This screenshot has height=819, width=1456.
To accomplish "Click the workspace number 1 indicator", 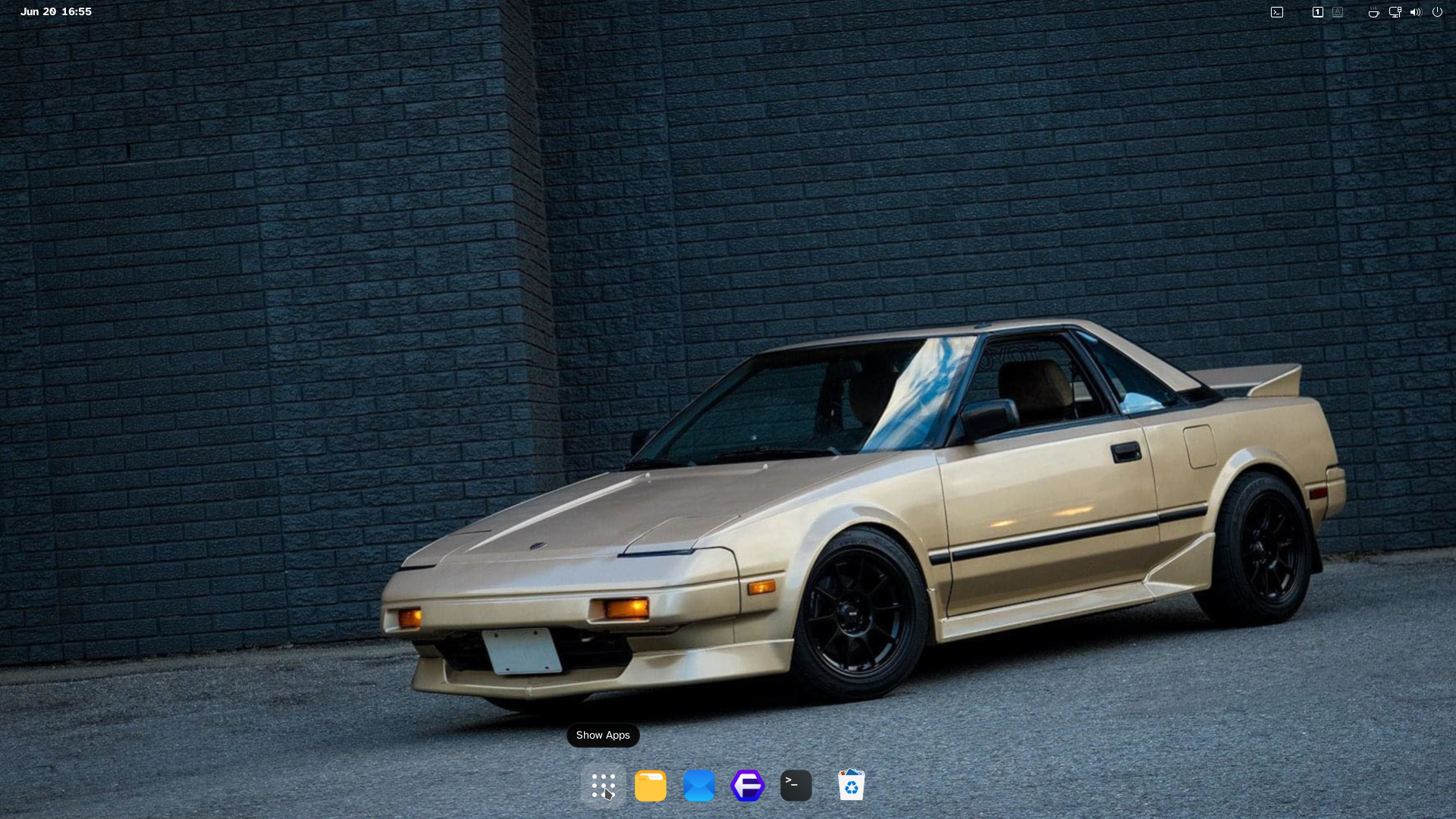I will [1318, 12].
